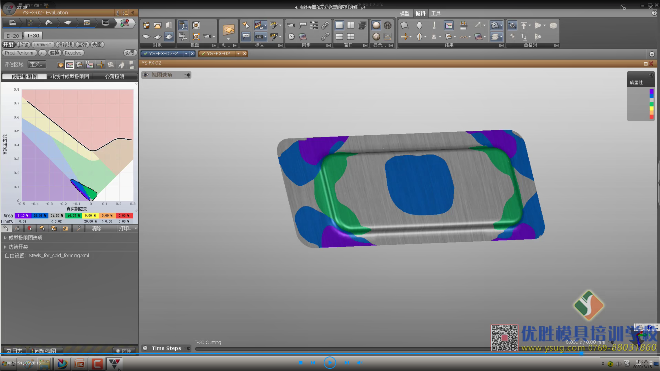660x371 pixels.
Task: Click the orange arrow-cross icon in results group
Action: click(x=405, y=37)
